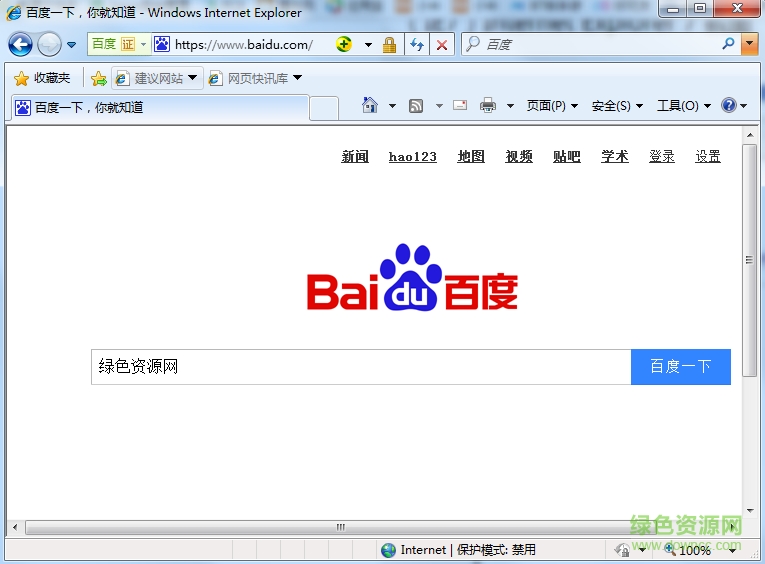Open the 收藏夹 favorites panel
Image resolution: width=765 pixels, height=564 pixels.
coord(42,78)
